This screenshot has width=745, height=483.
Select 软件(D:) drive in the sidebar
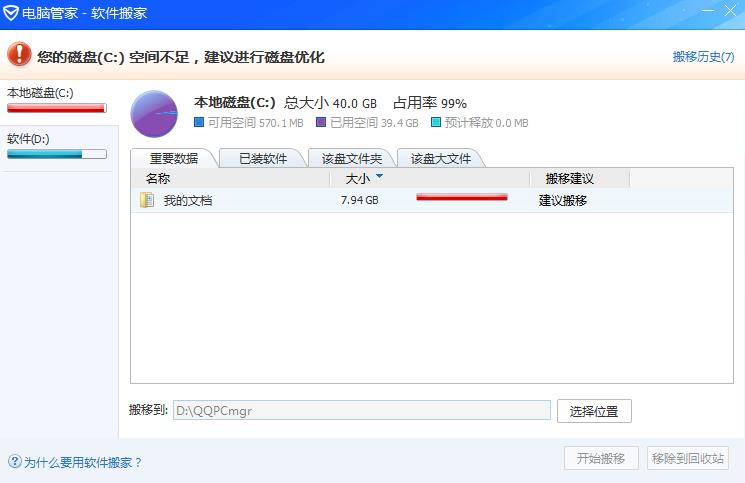(59, 149)
